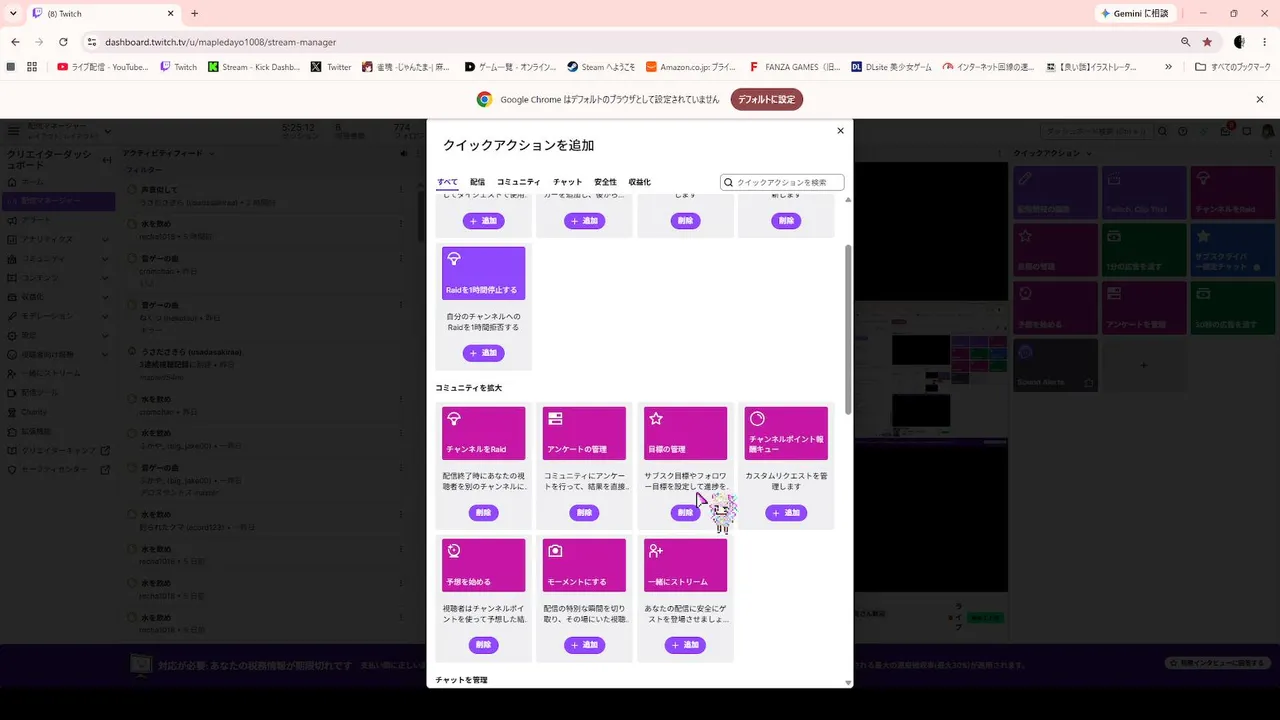Open the Twitter bookmark

331,67
